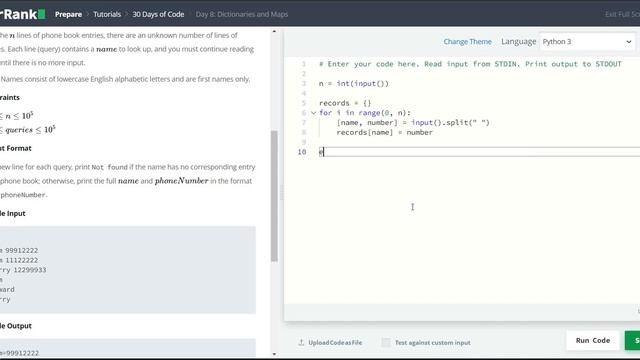Viewport: 640px width, 360px height.
Task: Click the Upload Code as File label
Action: click(x=335, y=342)
